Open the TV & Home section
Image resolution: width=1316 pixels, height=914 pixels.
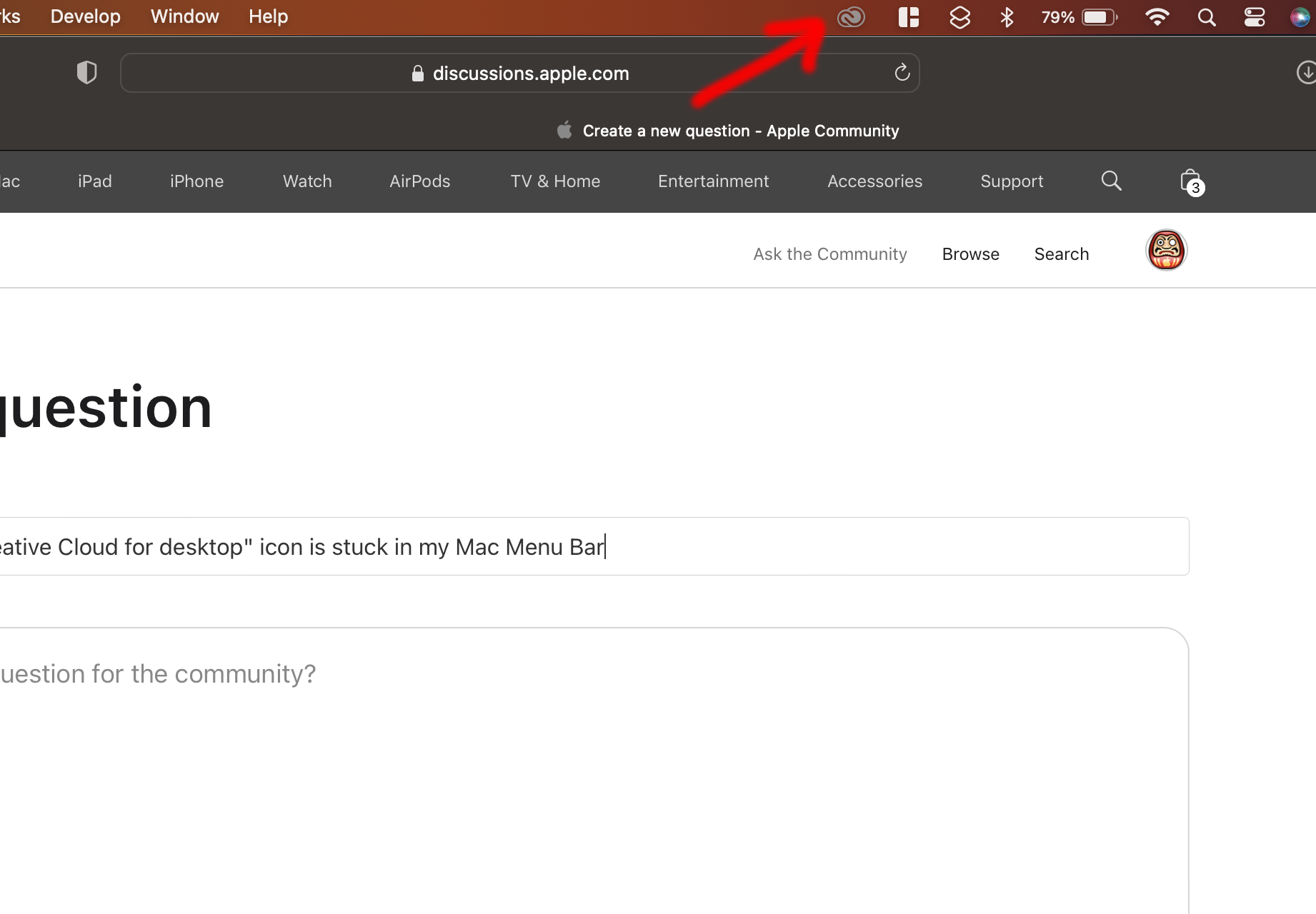point(555,181)
